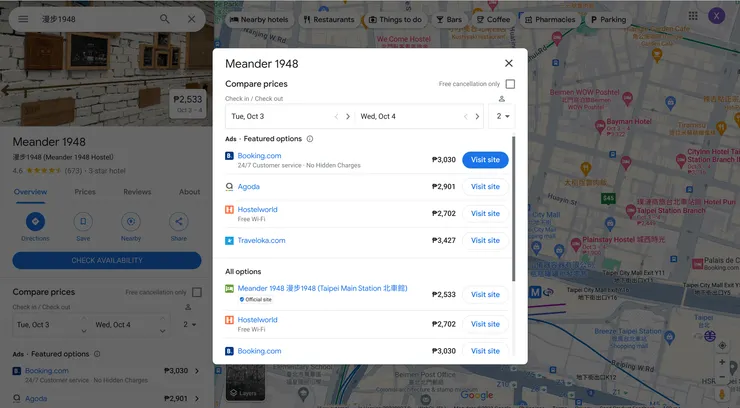Visit site for the featured Booking.com offer
The image size is (740, 408).
(485, 160)
